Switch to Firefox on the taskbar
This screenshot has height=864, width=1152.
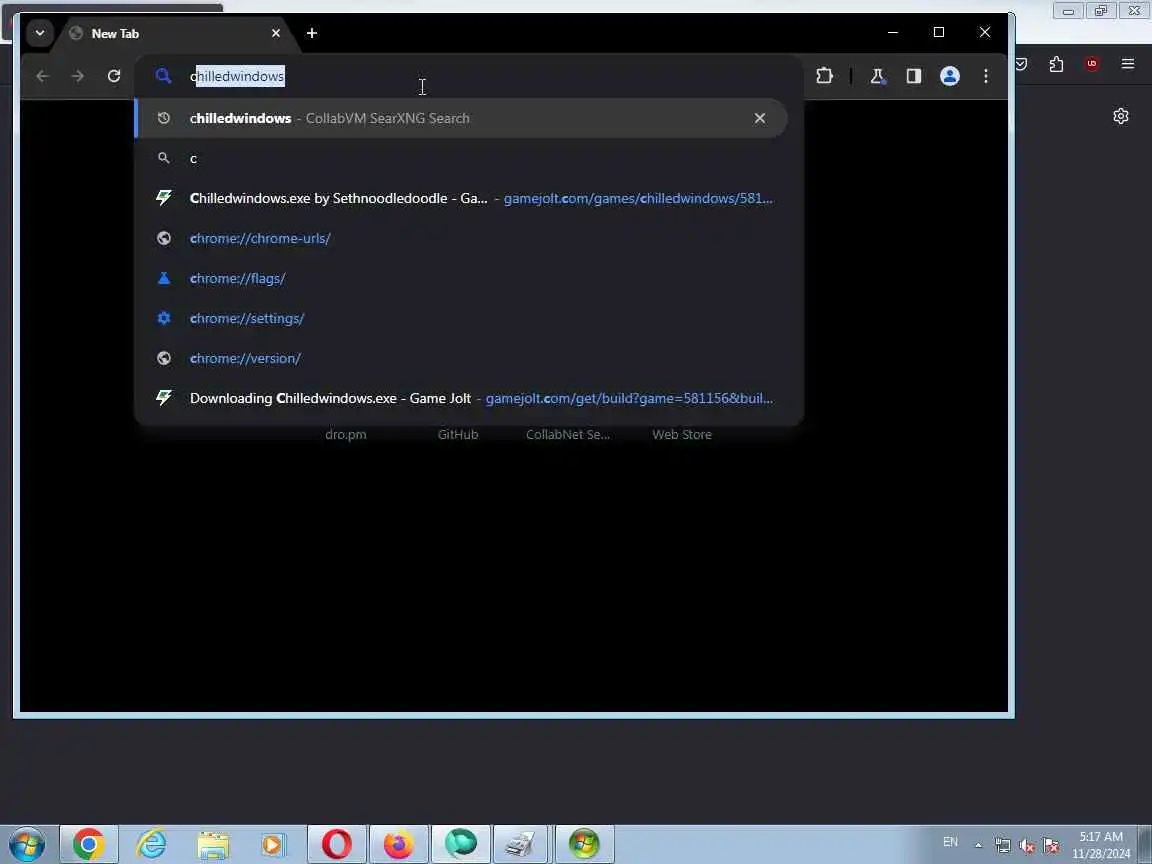click(398, 844)
